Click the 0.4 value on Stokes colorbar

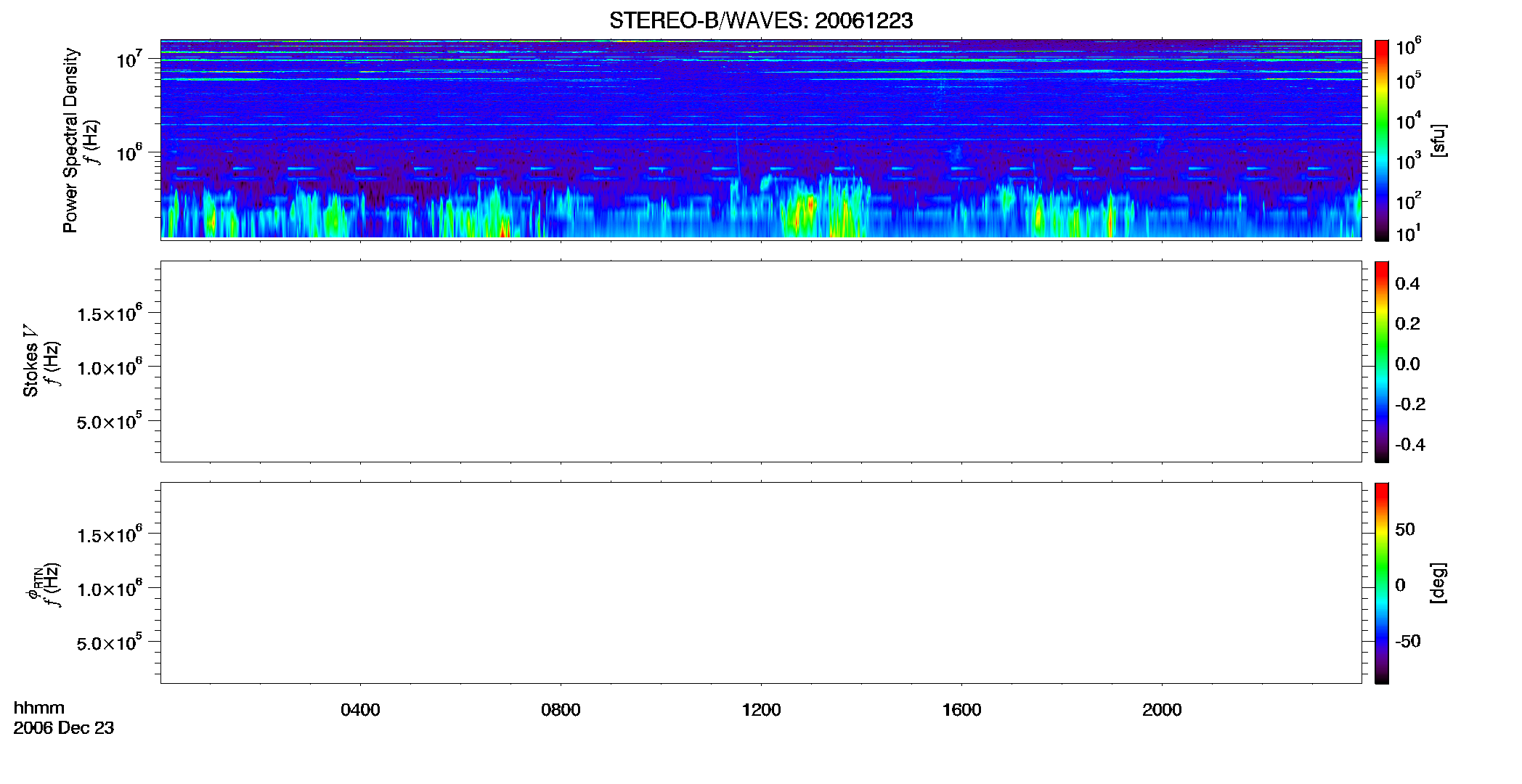click(1407, 284)
